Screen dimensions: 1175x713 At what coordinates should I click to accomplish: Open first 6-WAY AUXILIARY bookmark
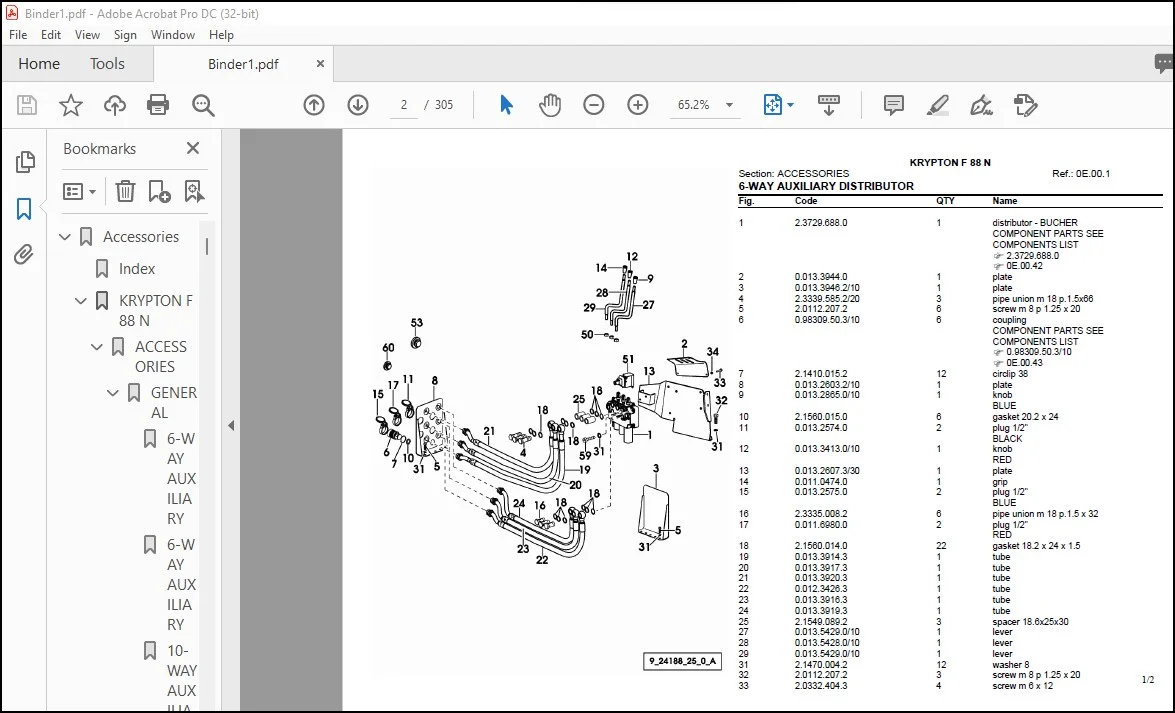pos(181,478)
